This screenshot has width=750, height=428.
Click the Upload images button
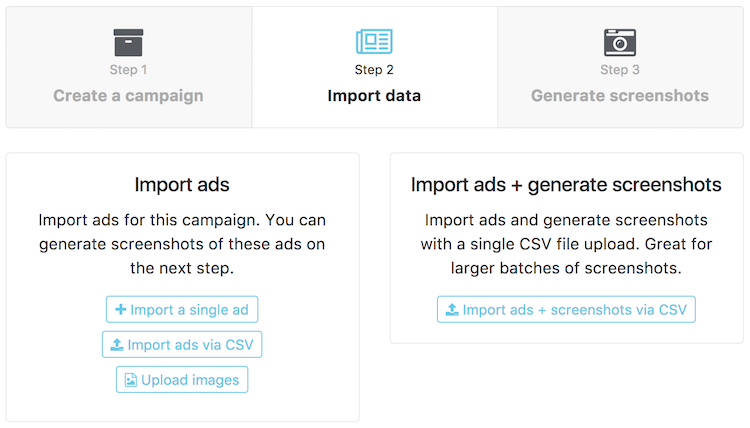point(182,380)
